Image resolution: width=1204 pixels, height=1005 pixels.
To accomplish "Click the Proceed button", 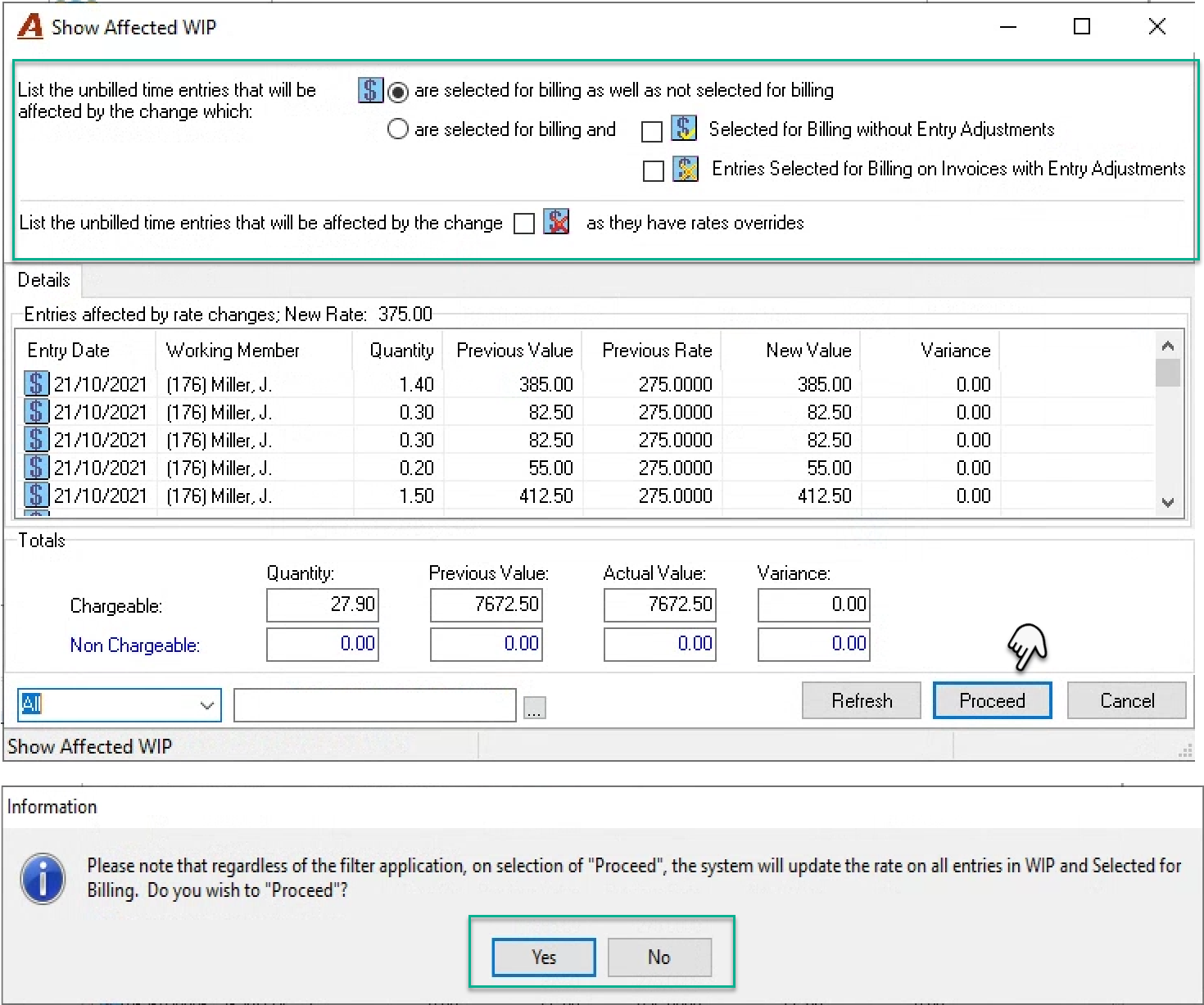I will coord(992,701).
